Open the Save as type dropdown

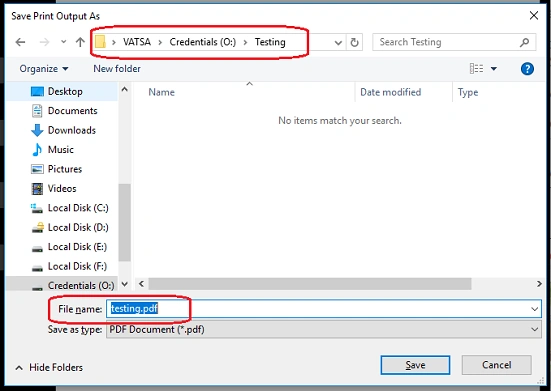pyautogui.click(x=324, y=330)
